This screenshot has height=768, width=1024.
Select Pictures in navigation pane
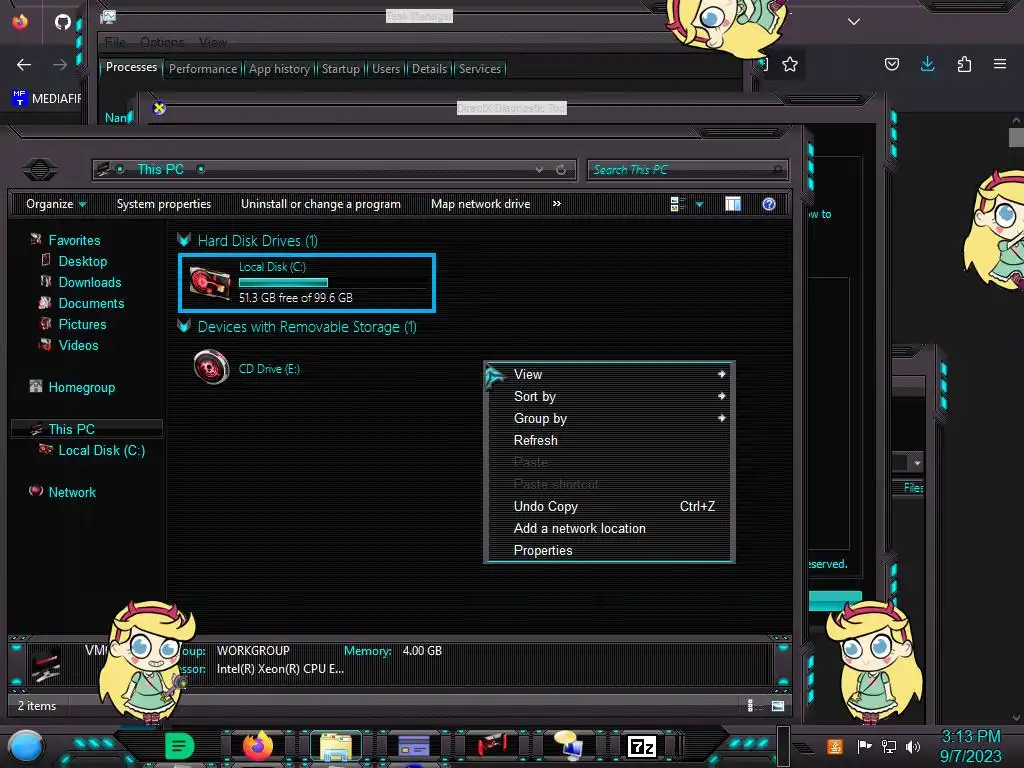[82, 324]
